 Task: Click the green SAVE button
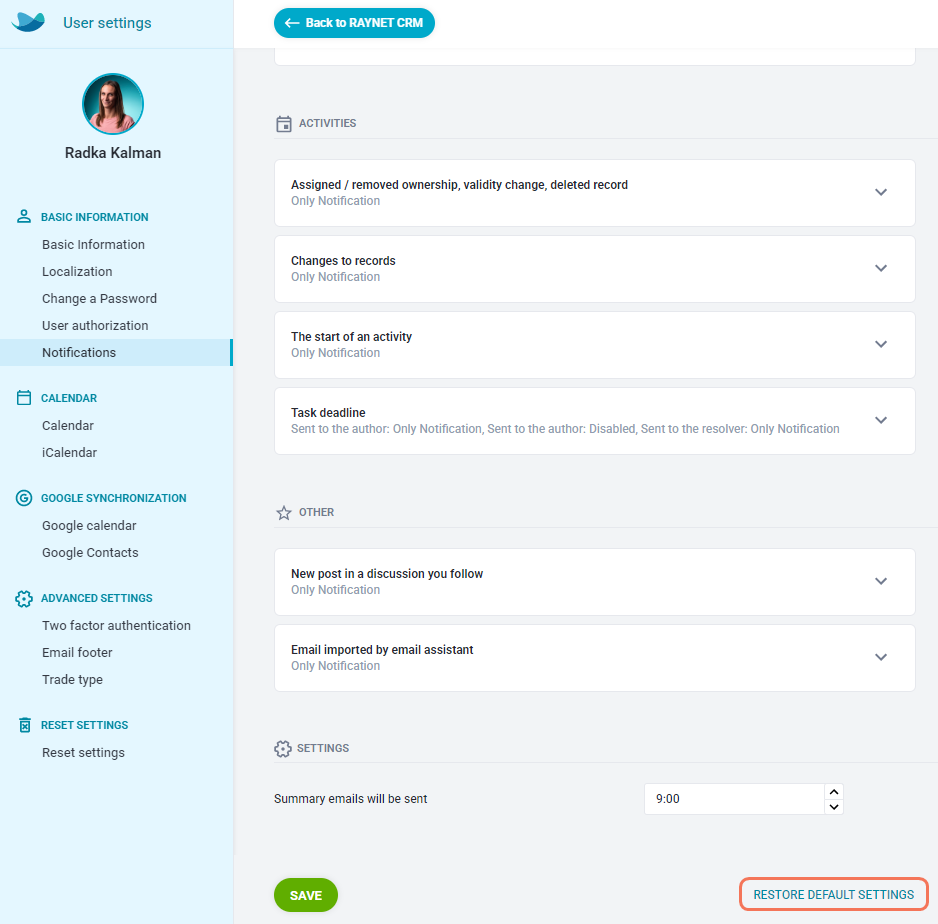point(306,895)
